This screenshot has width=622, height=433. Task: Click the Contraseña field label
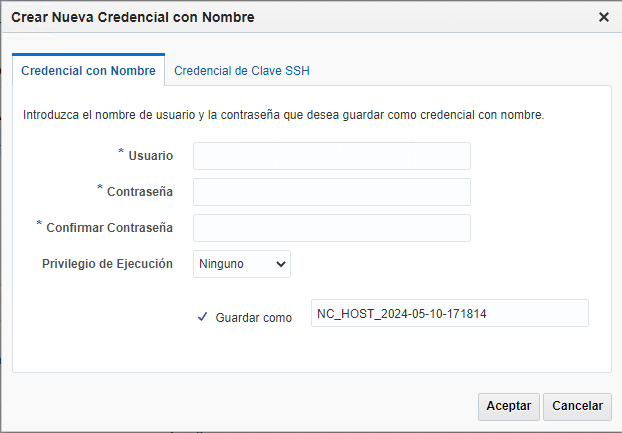click(140, 191)
